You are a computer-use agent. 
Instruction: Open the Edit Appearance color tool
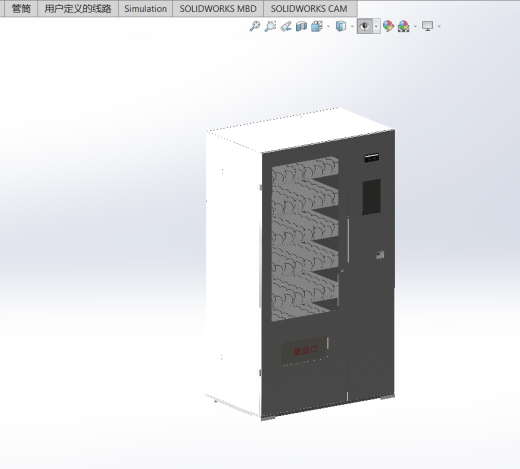point(388,26)
